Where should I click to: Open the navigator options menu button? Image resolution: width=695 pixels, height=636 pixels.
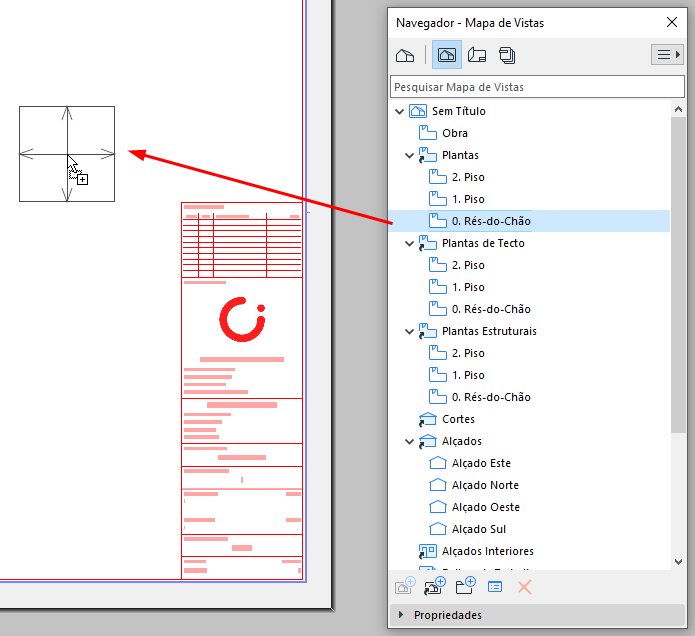click(x=667, y=55)
